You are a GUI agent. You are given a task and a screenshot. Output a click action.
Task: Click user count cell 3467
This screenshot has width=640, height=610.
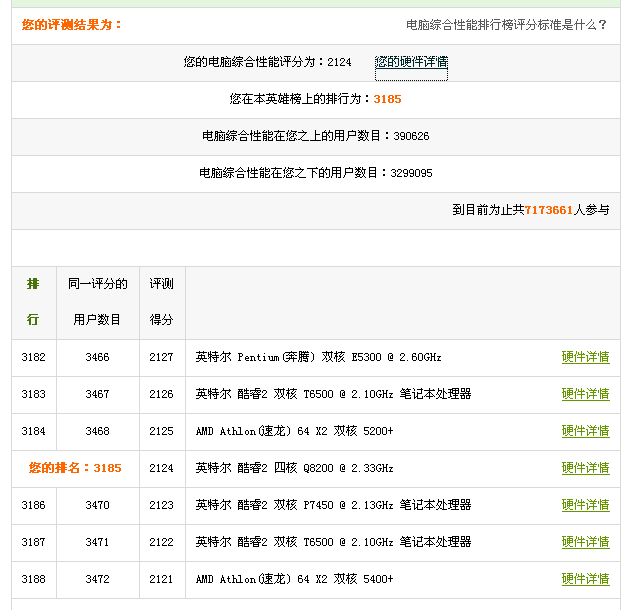(98, 394)
